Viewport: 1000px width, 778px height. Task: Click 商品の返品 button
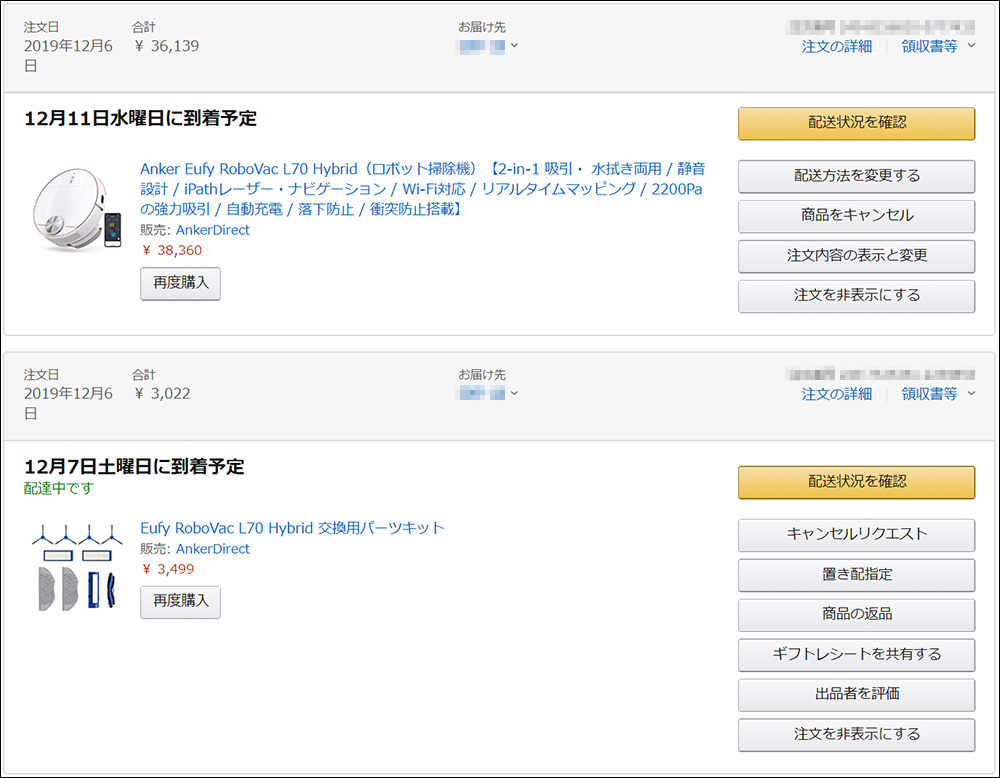(x=857, y=615)
